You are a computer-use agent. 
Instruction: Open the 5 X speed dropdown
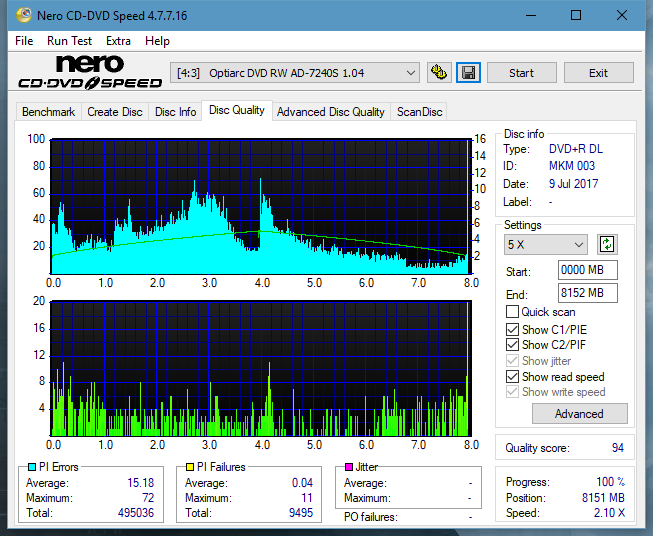[546, 244]
